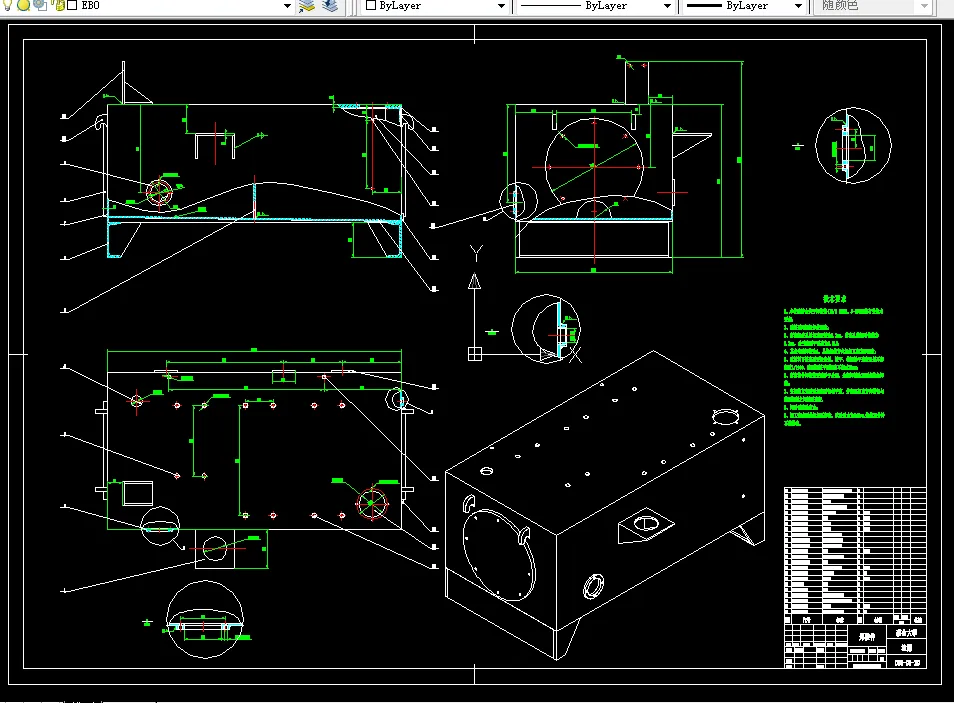The image size is (954, 703).
Task: Click the EBO layer color square
Action: pos(72,5)
